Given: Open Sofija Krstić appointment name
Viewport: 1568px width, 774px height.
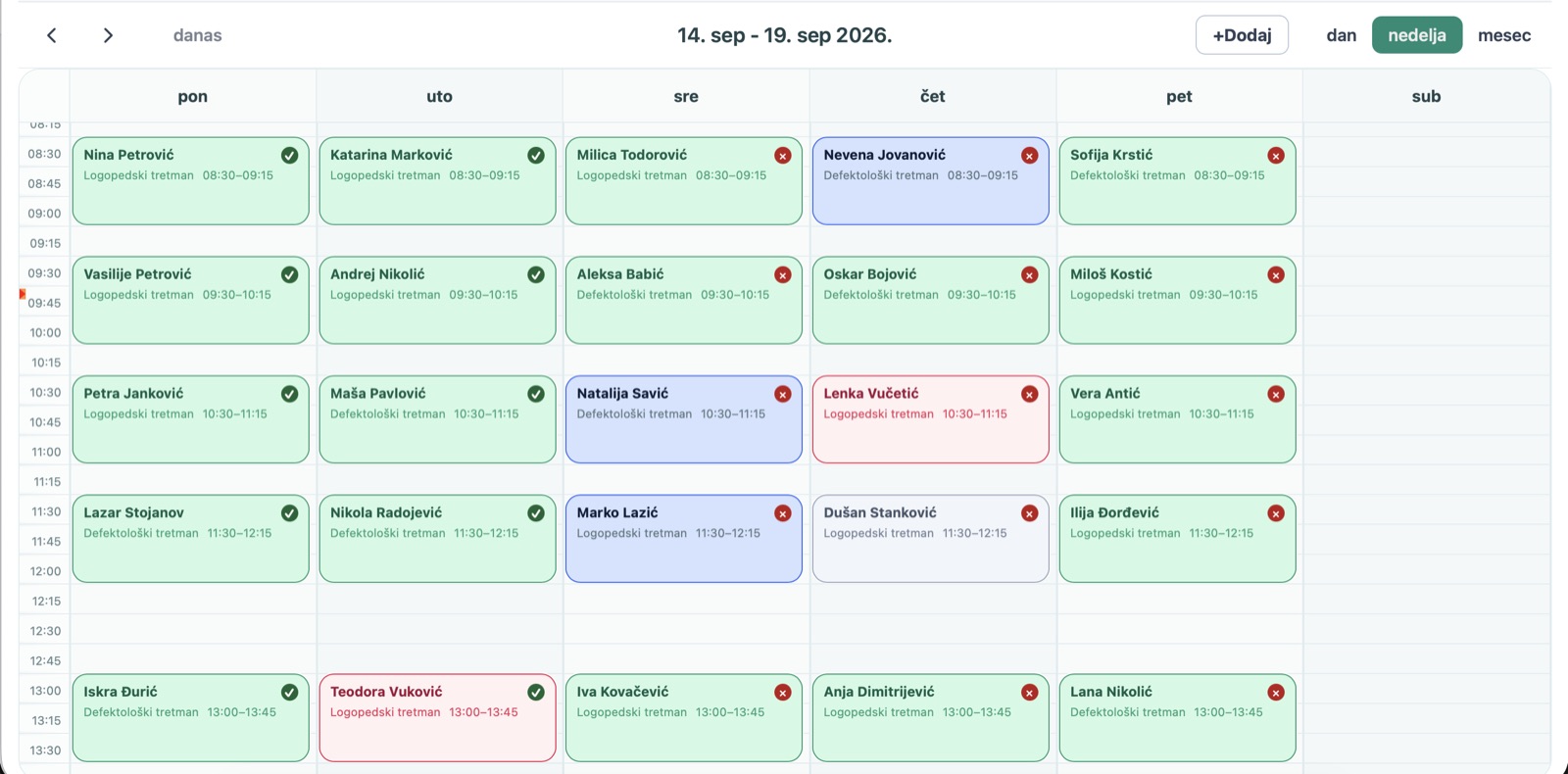Looking at the screenshot, I should [x=1111, y=155].
